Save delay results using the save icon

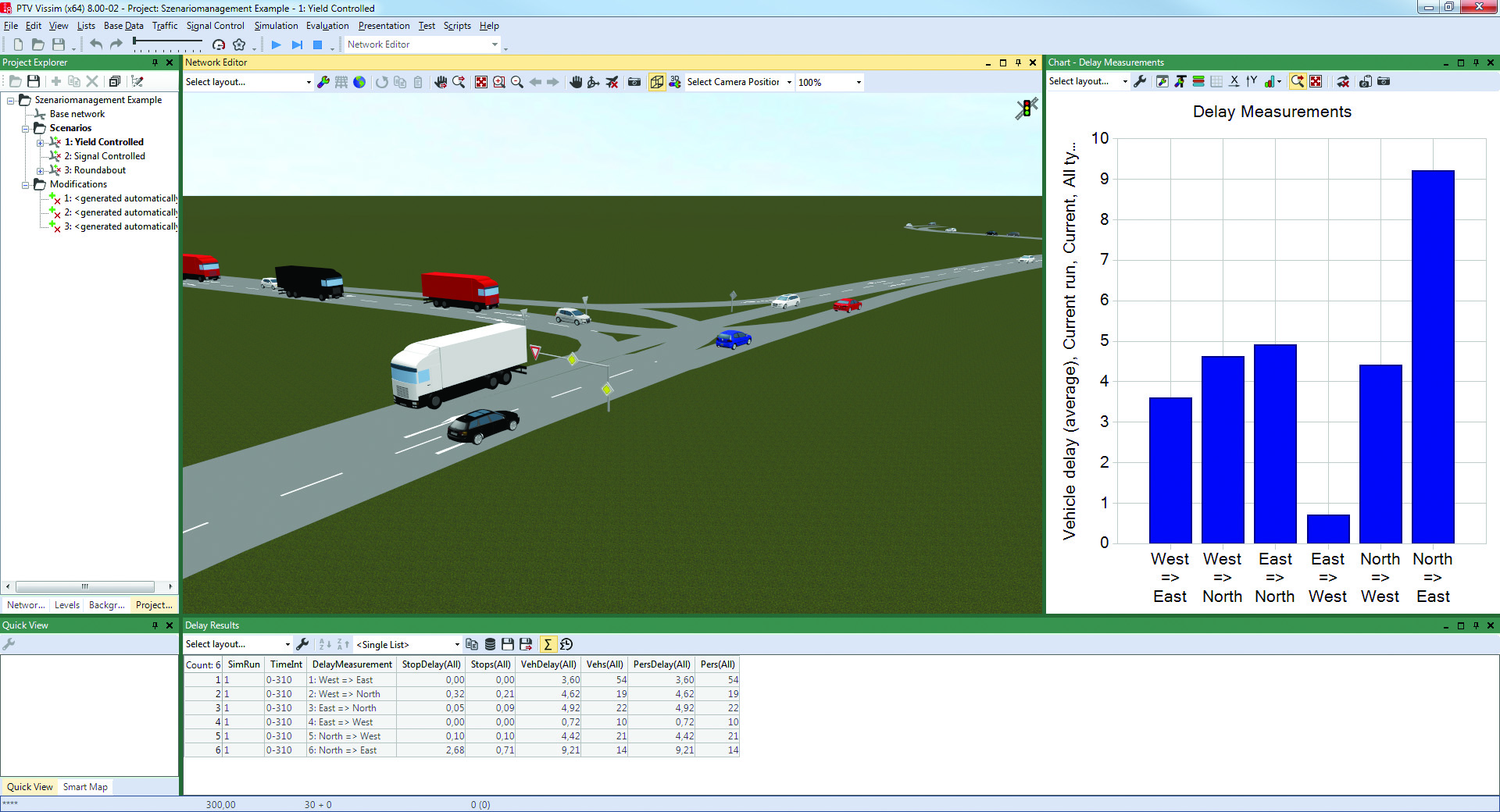tap(507, 644)
